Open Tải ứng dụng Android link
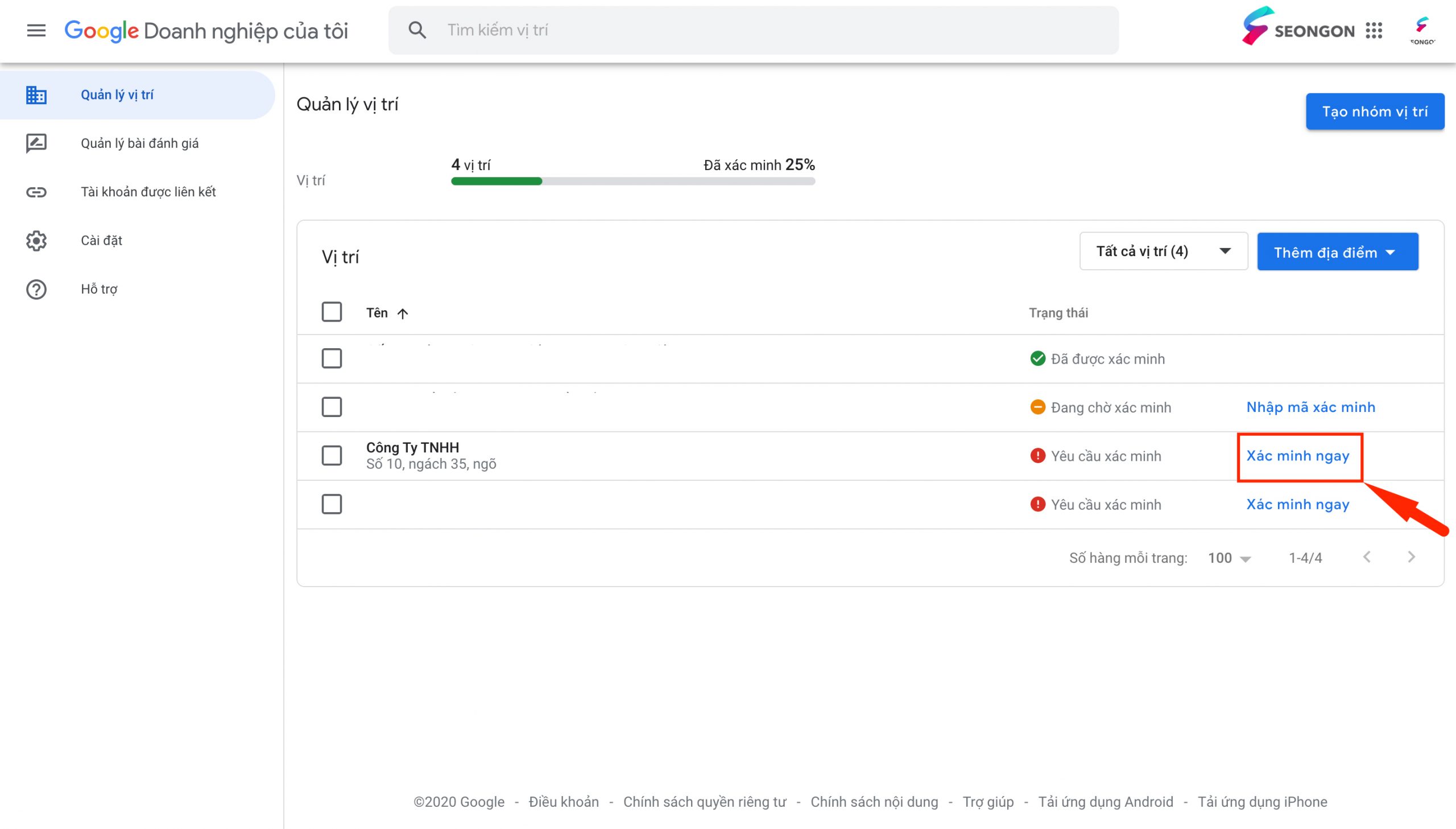 tap(1106, 802)
